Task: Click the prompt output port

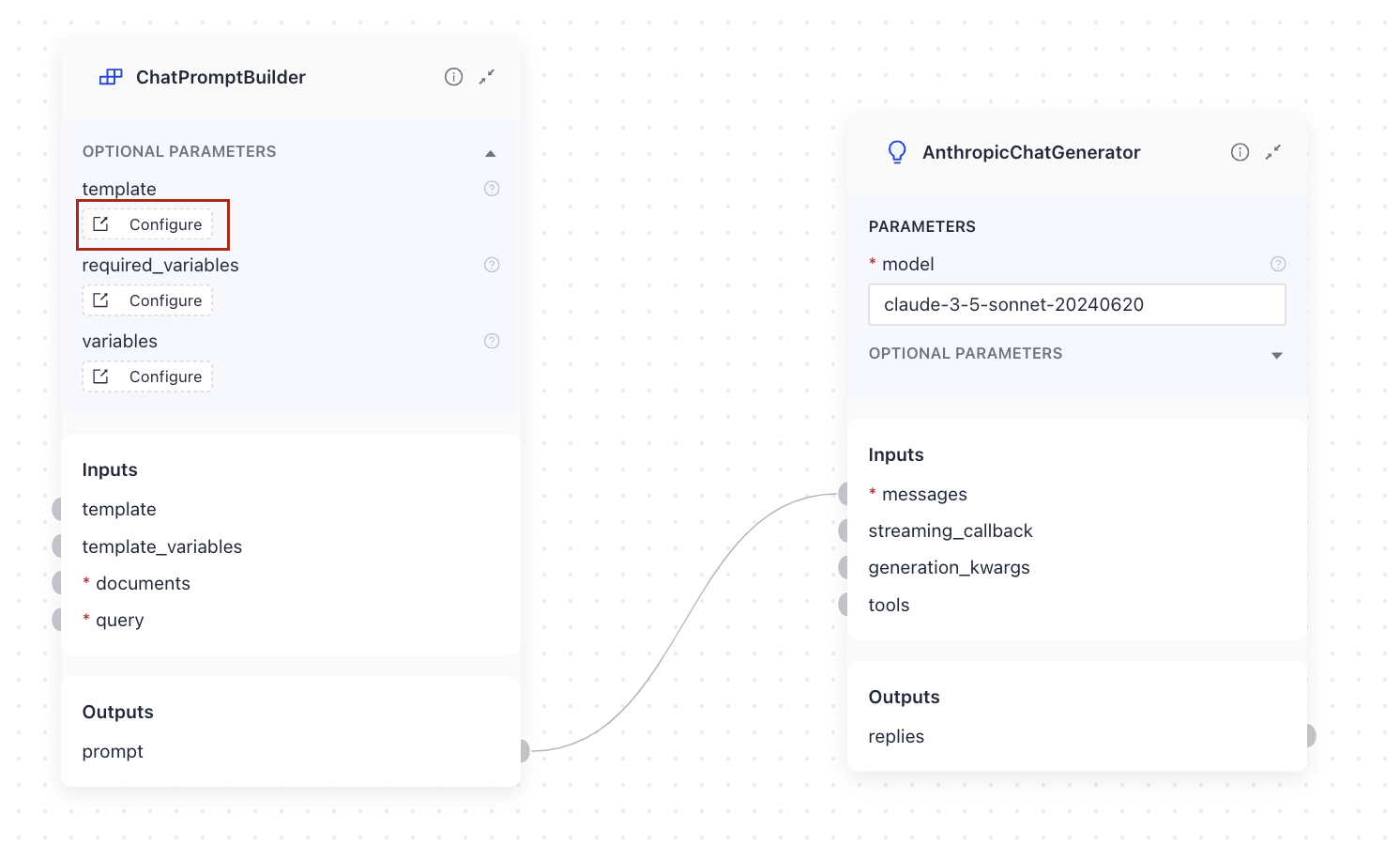Action: tap(525, 751)
